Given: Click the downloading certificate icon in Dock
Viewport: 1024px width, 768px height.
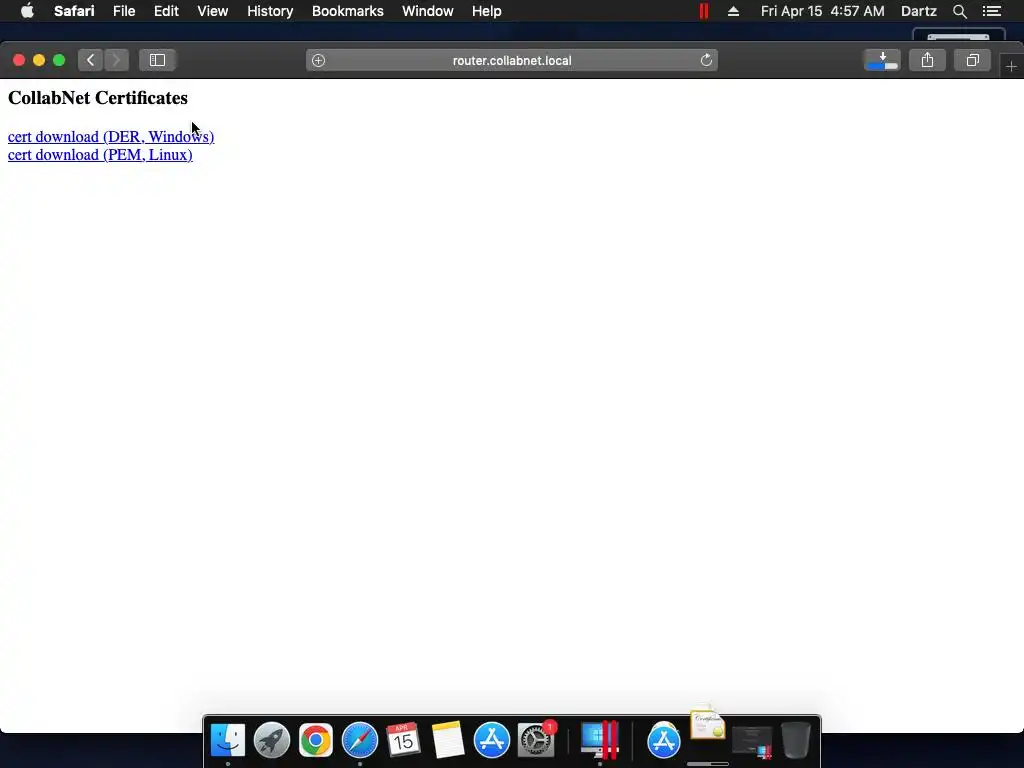Looking at the screenshot, I should (x=707, y=725).
